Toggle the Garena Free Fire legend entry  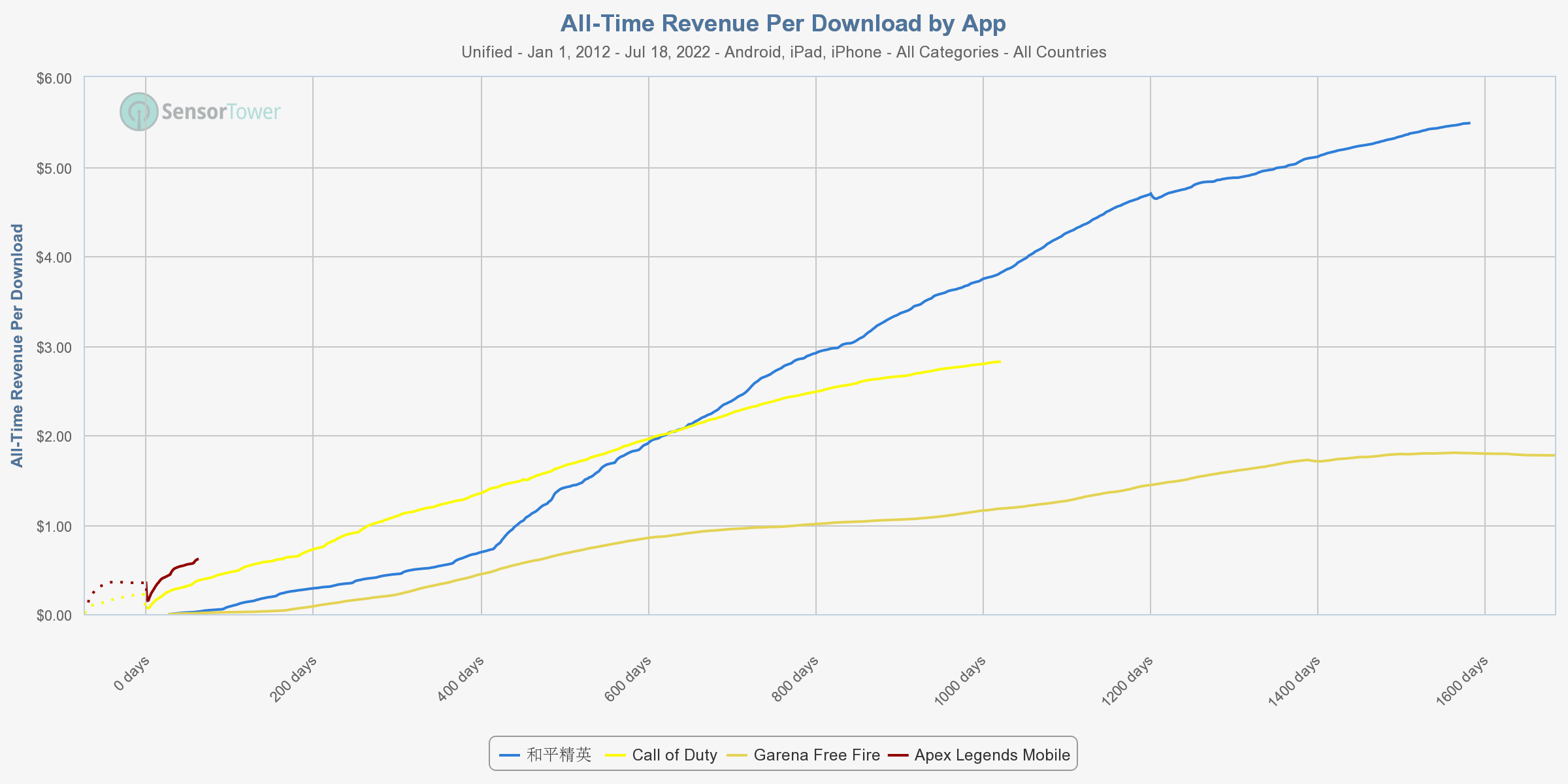[804, 755]
